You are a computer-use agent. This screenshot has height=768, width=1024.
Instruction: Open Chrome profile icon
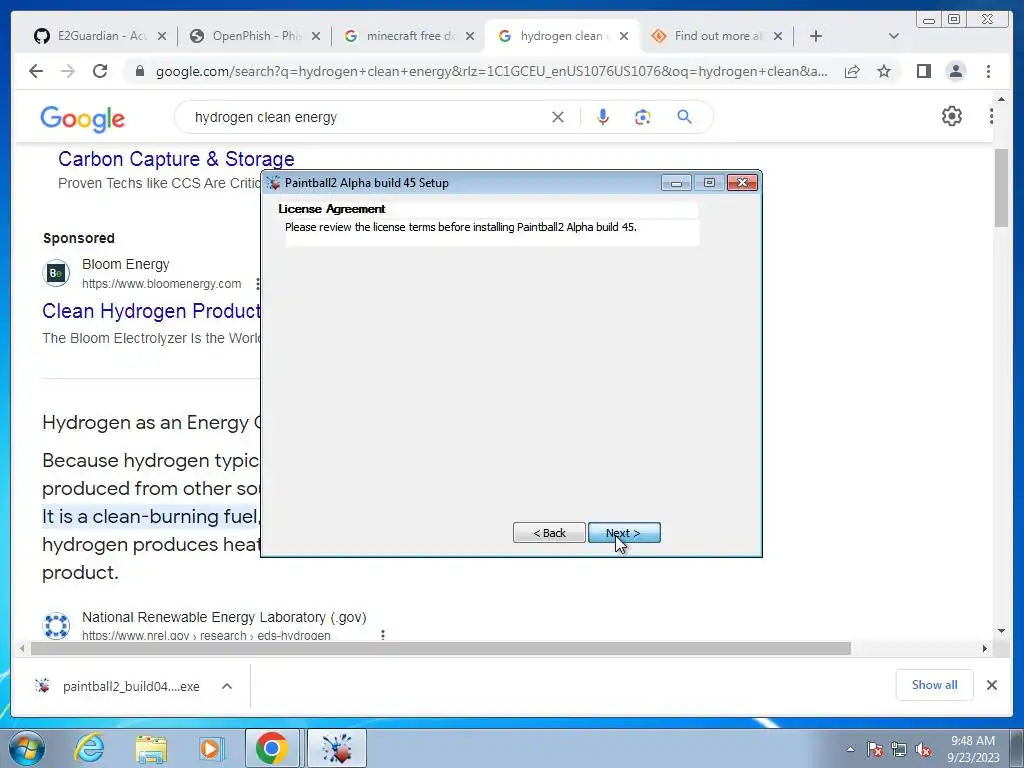pos(956,71)
